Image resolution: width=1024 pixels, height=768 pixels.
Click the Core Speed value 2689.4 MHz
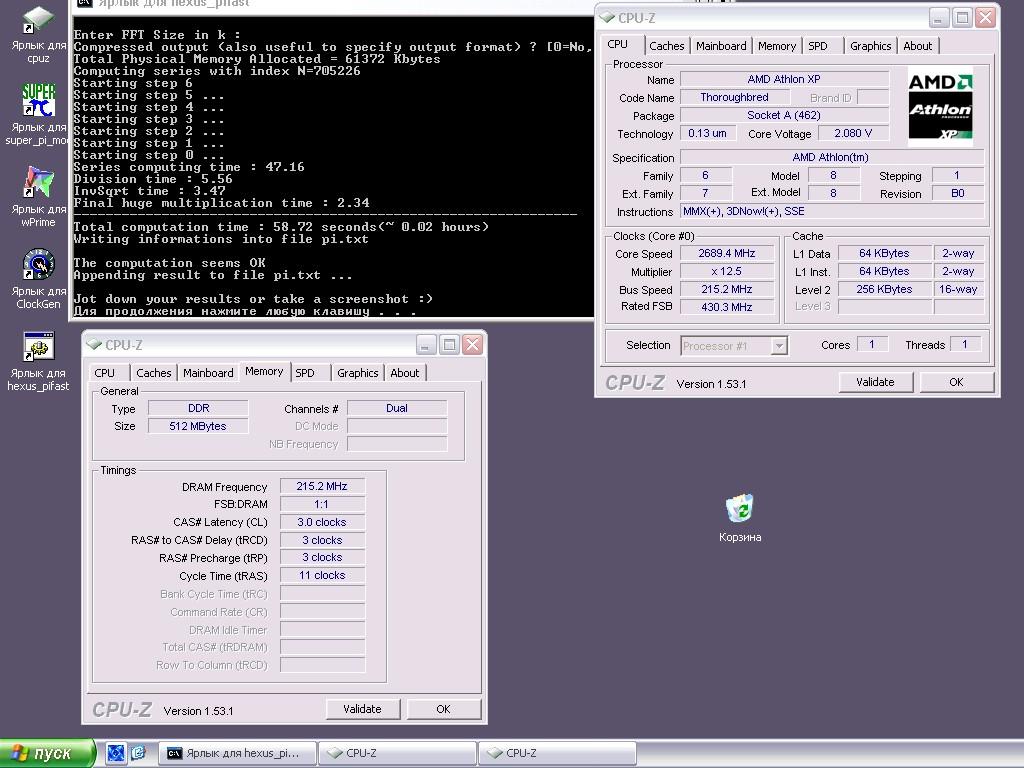pos(727,253)
